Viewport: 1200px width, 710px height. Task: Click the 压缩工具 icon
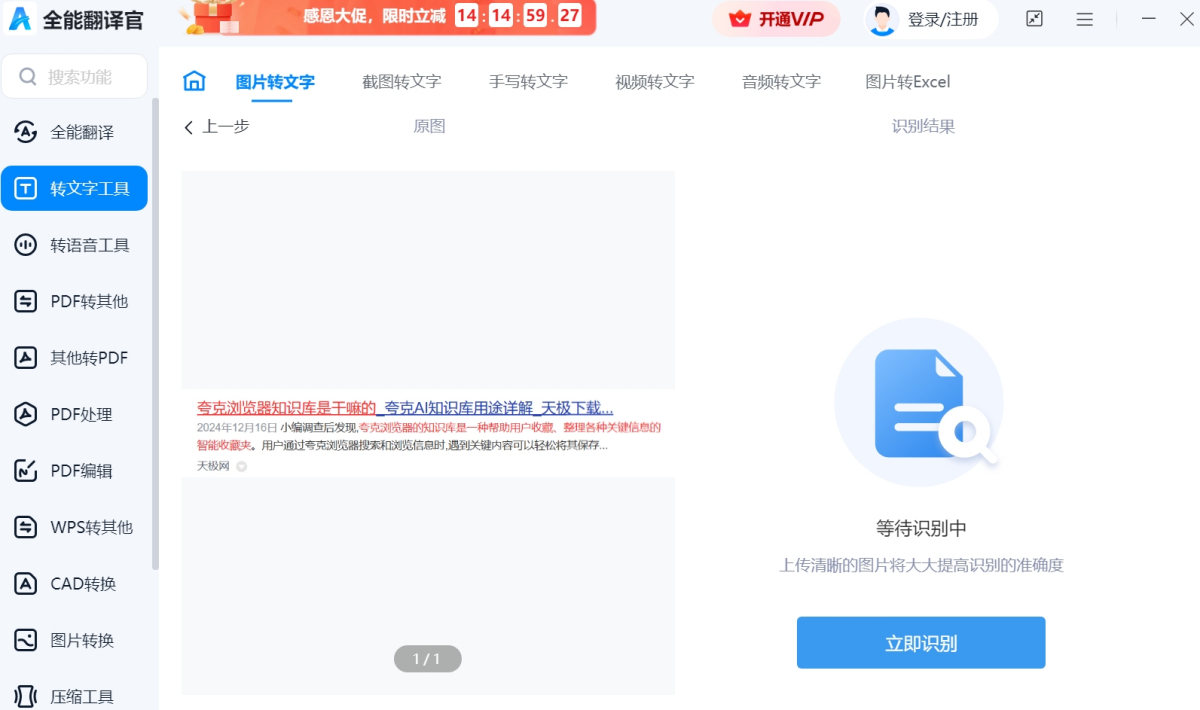[26, 696]
